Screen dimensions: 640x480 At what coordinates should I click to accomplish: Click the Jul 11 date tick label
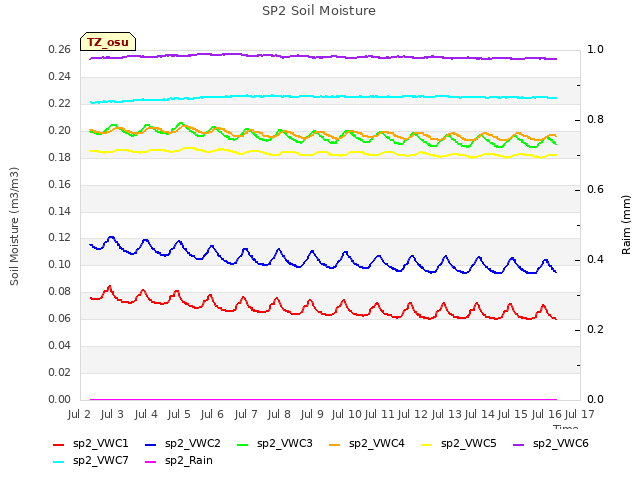click(379, 415)
